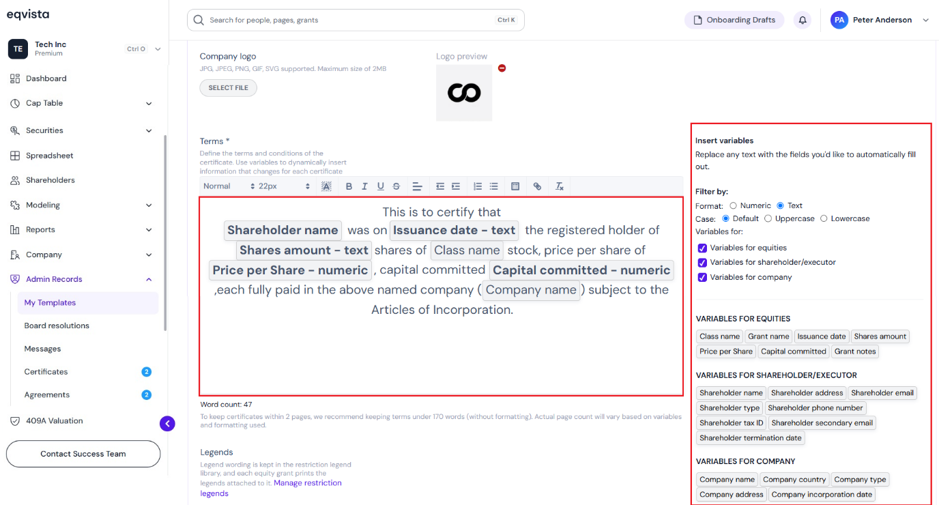Screen dimensions: 939x505
Task: Collapse sidebar with purple arrow button
Action: [167, 424]
